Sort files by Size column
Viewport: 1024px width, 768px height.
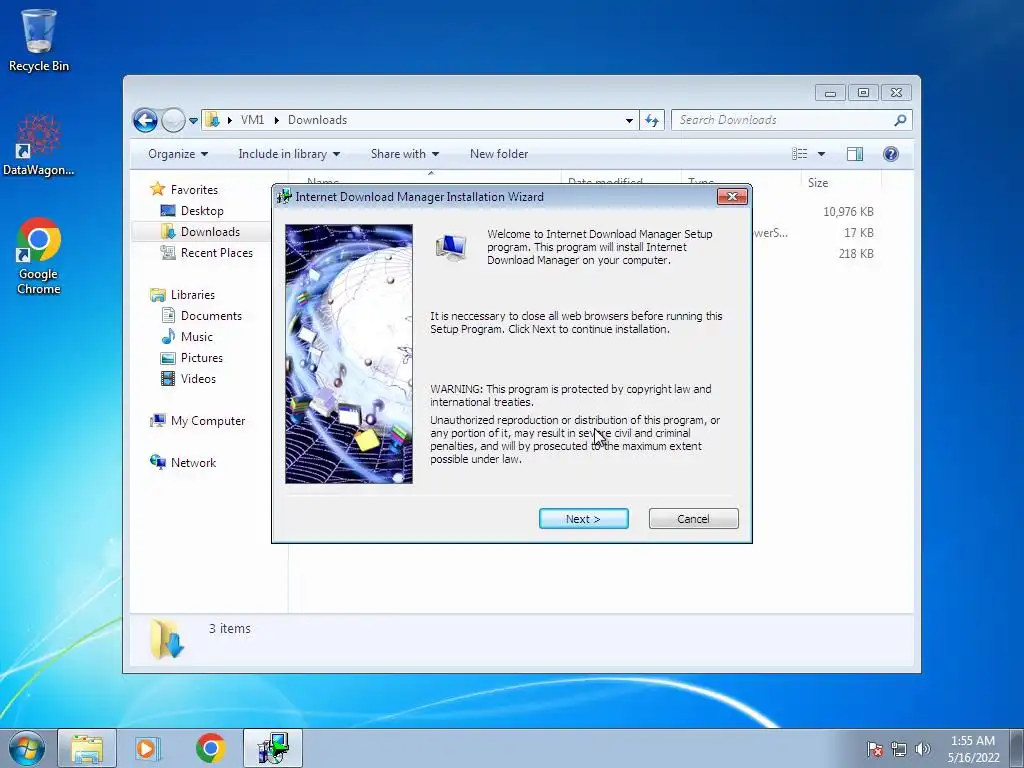pos(839,183)
